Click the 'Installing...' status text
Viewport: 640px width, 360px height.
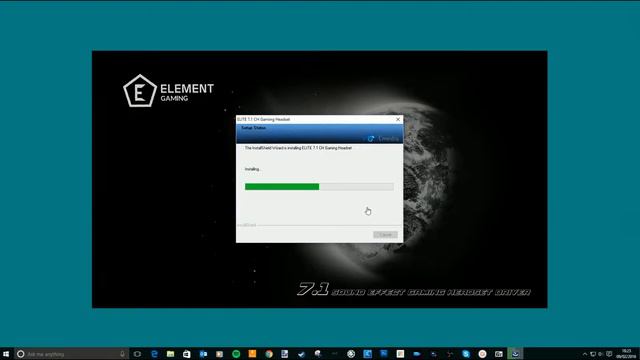pyautogui.click(x=253, y=169)
